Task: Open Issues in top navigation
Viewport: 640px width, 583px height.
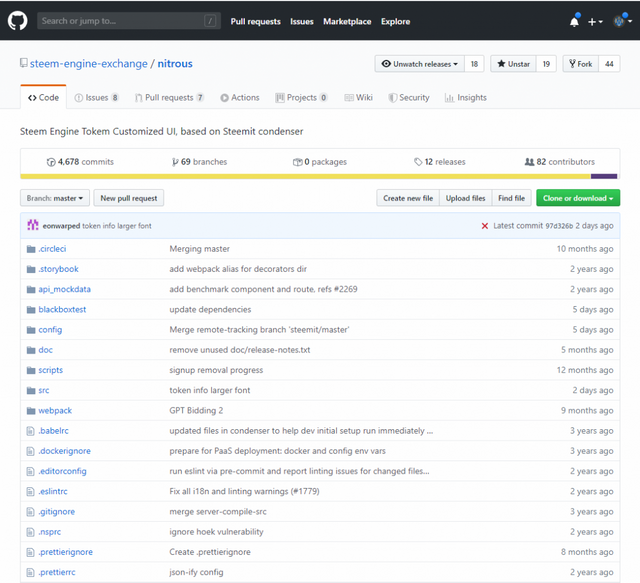Action: point(302,22)
